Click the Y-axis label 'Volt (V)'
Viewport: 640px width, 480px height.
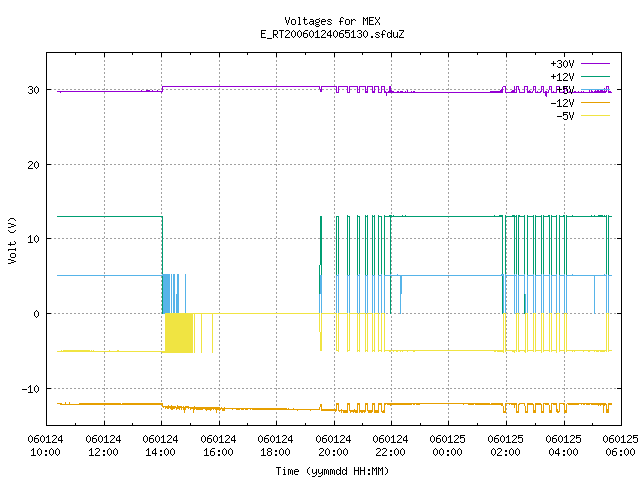click(x=12, y=240)
